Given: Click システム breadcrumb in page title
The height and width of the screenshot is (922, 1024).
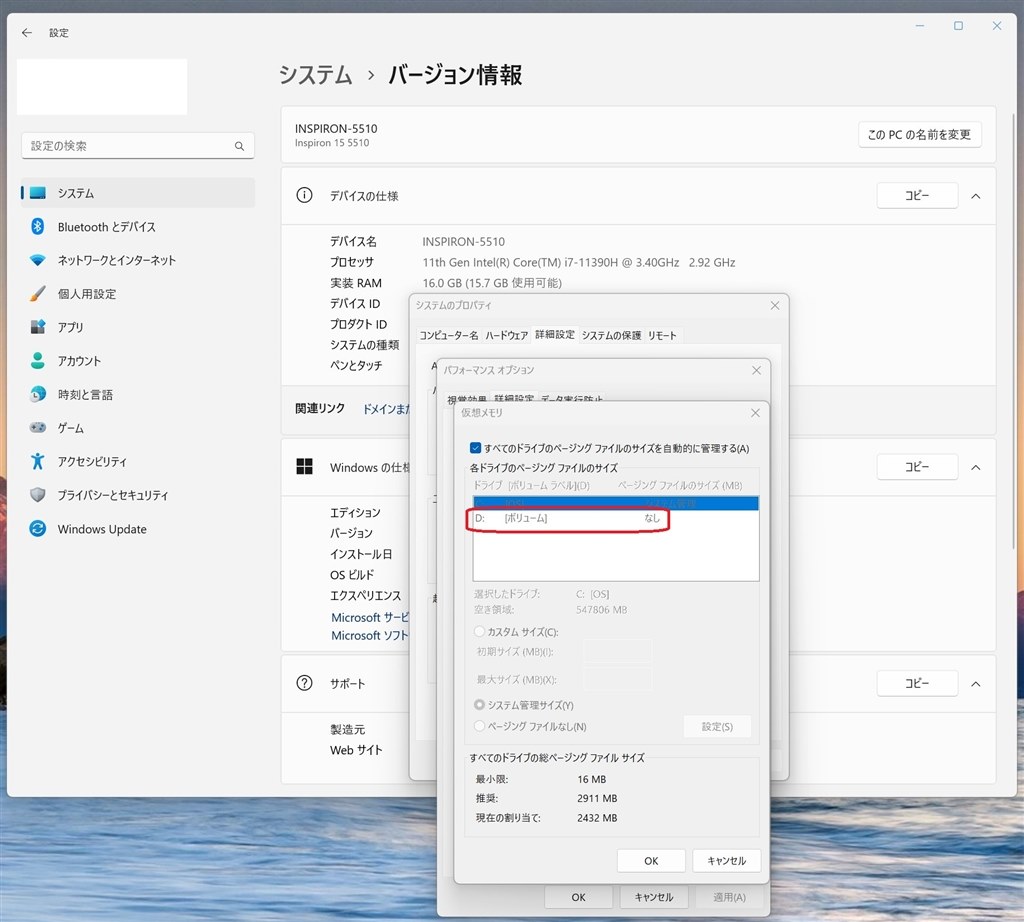Looking at the screenshot, I should (315, 74).
